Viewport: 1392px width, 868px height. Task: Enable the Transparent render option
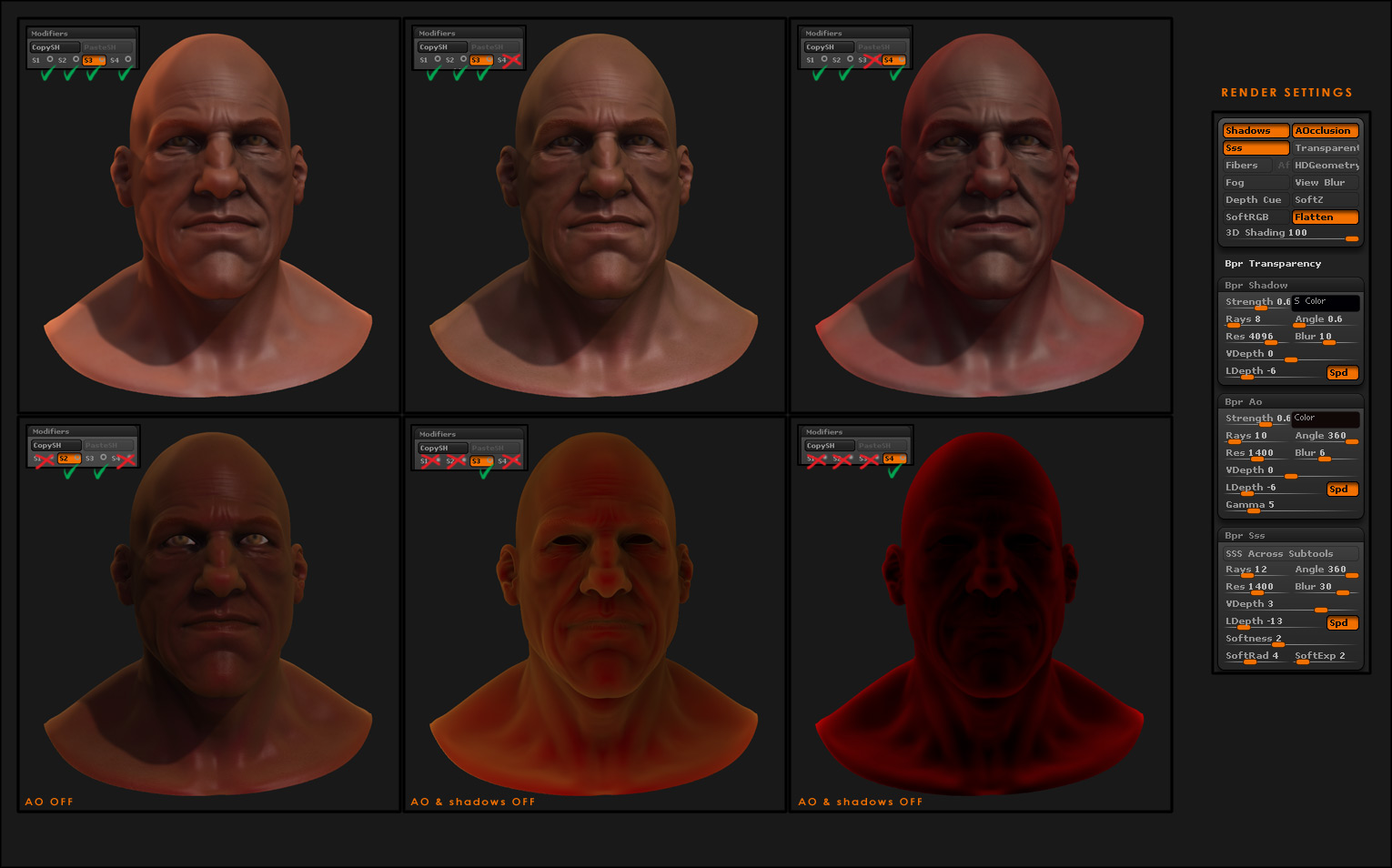click(x=1325, y=148)
